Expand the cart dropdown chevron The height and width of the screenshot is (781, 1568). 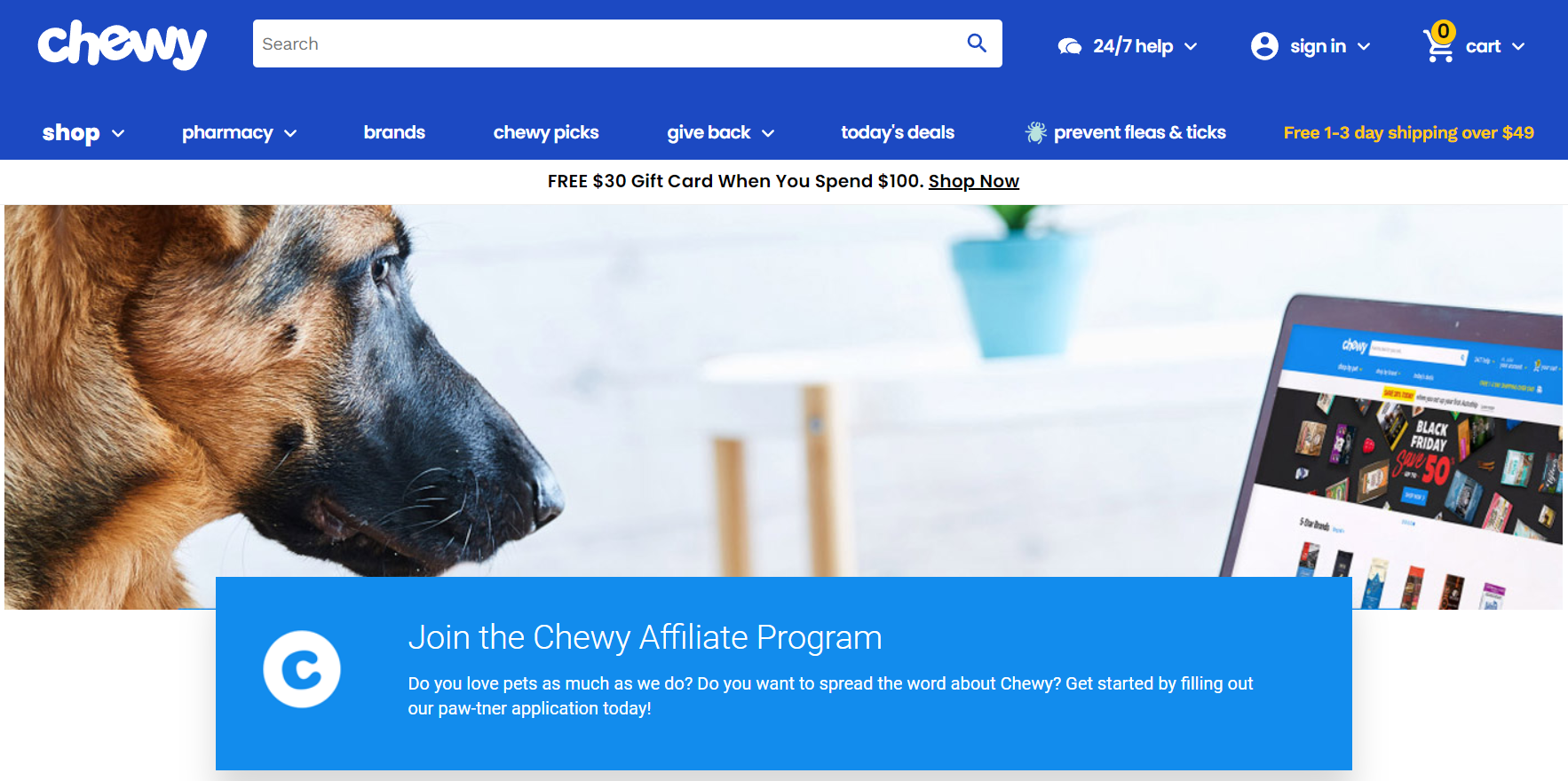1518,46
